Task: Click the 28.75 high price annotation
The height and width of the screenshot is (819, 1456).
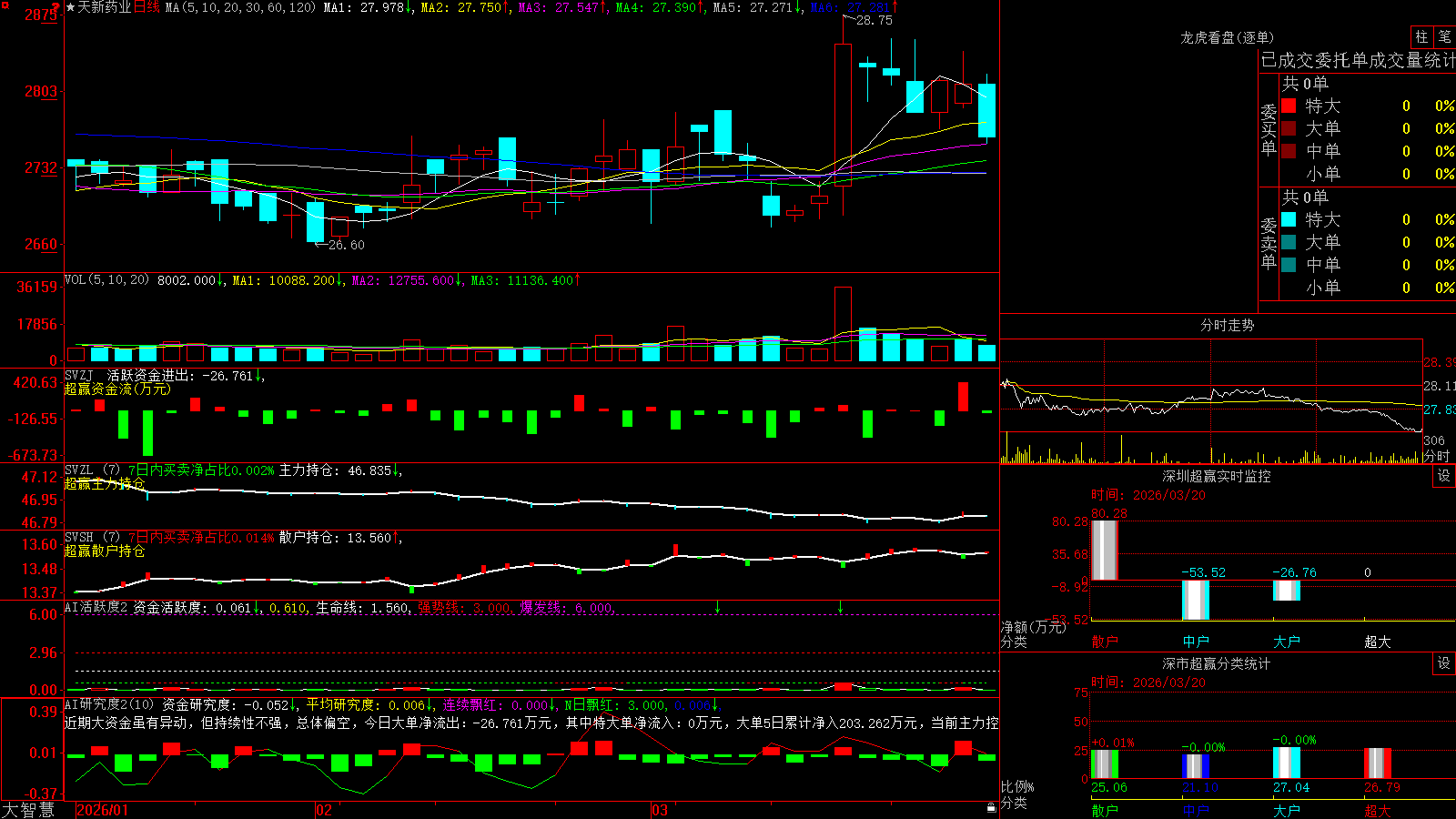Action: pyautogui.click(x=874, y=20)
